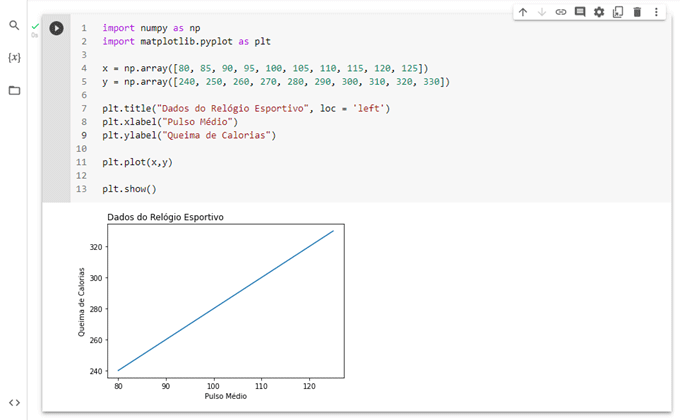Viewport: 680px width, 420px height.
Task: Move cell down with arrow icon
Action: [541, 12]
